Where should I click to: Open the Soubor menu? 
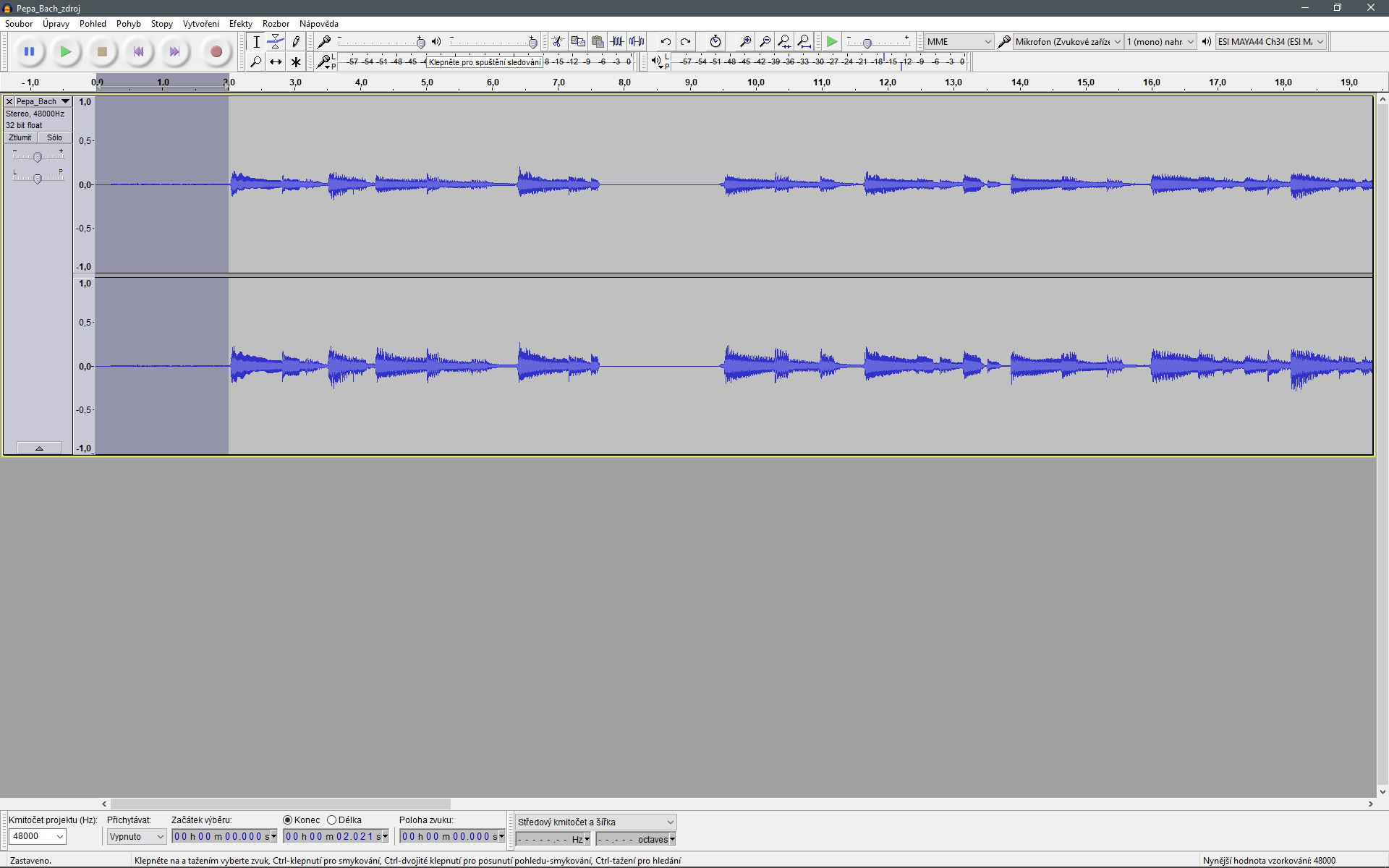19,24
